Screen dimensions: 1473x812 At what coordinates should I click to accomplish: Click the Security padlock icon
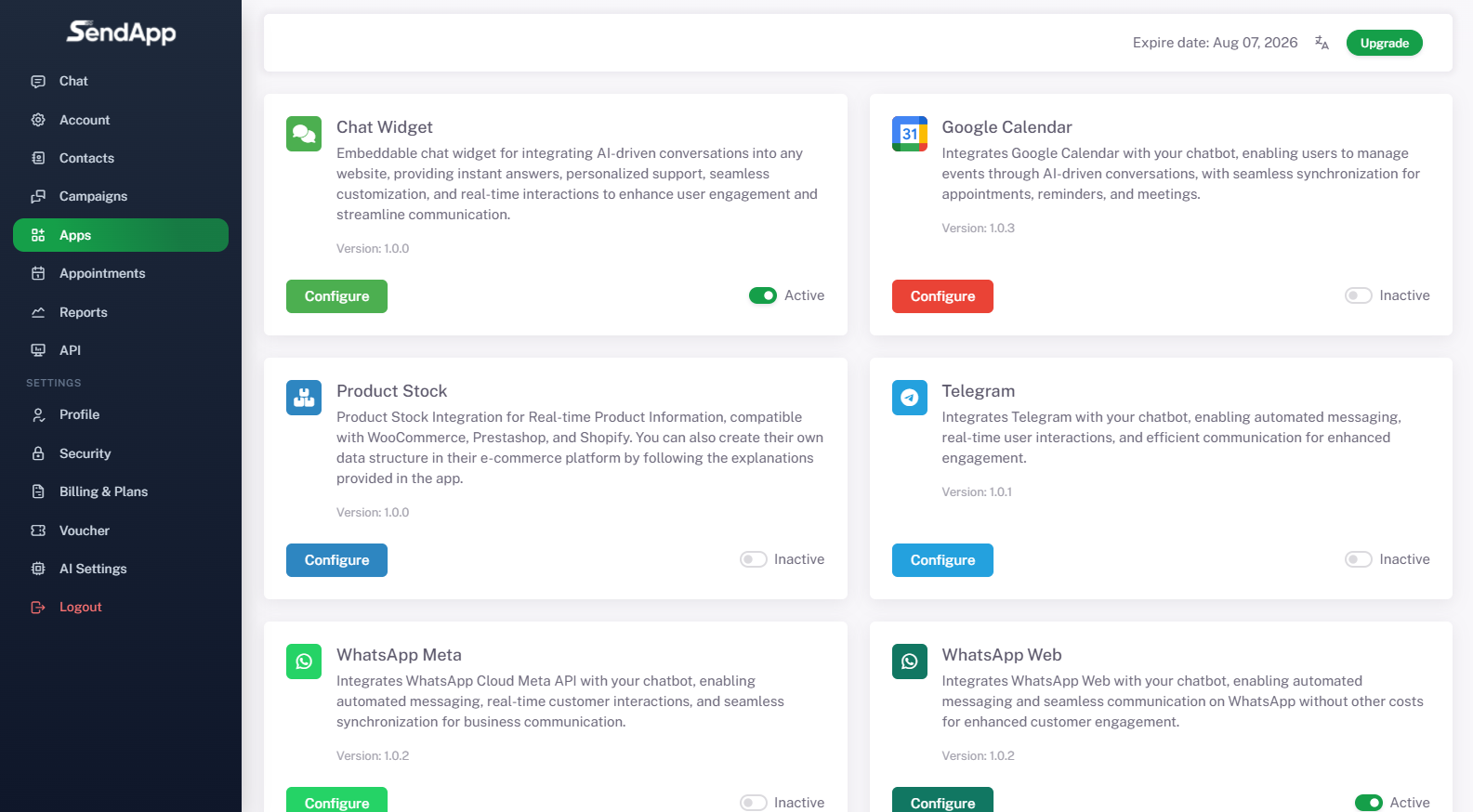[38, 453]
